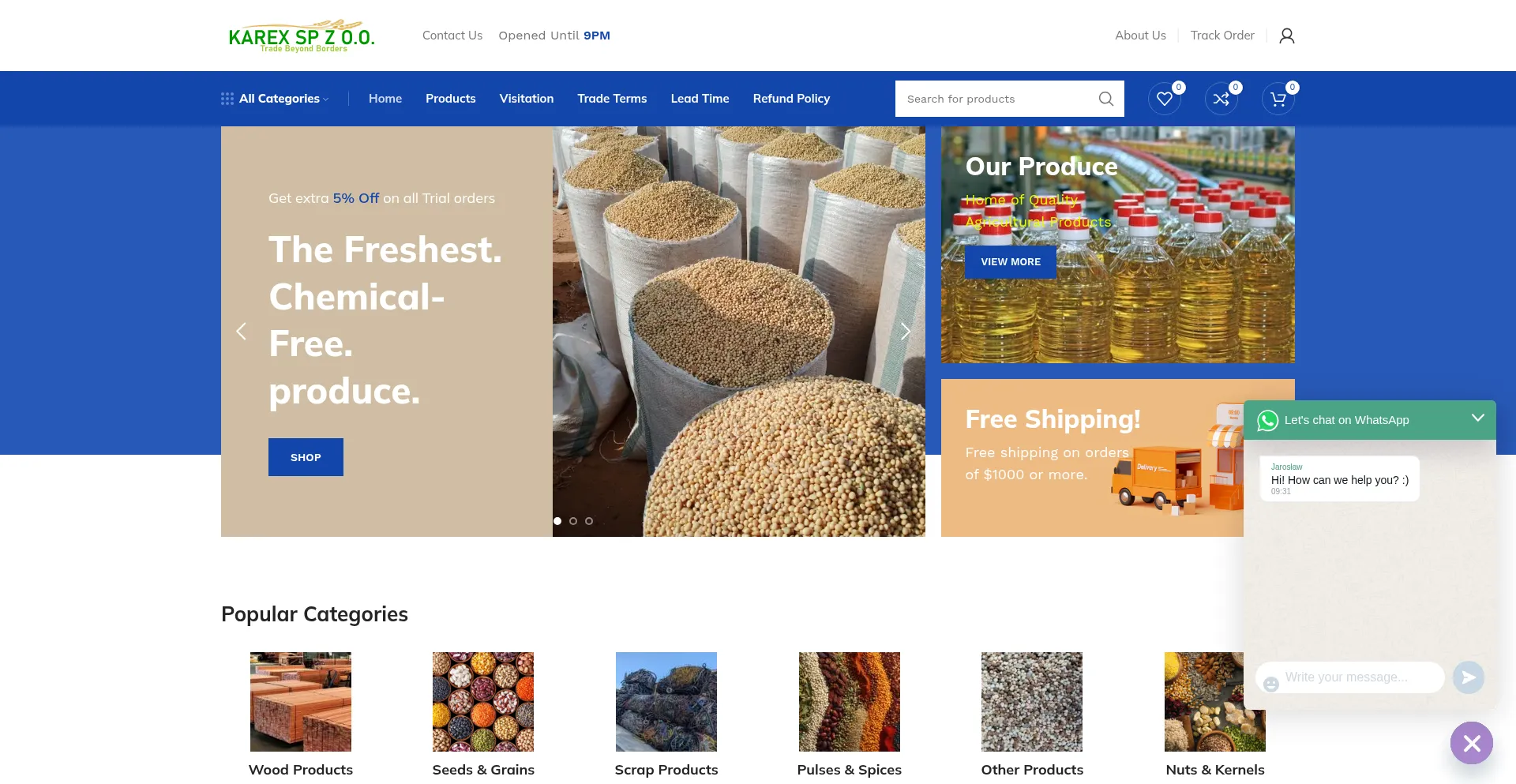Select the first slider dot
This screenshot has width=1516, height=784.
(x=557, y=521)
